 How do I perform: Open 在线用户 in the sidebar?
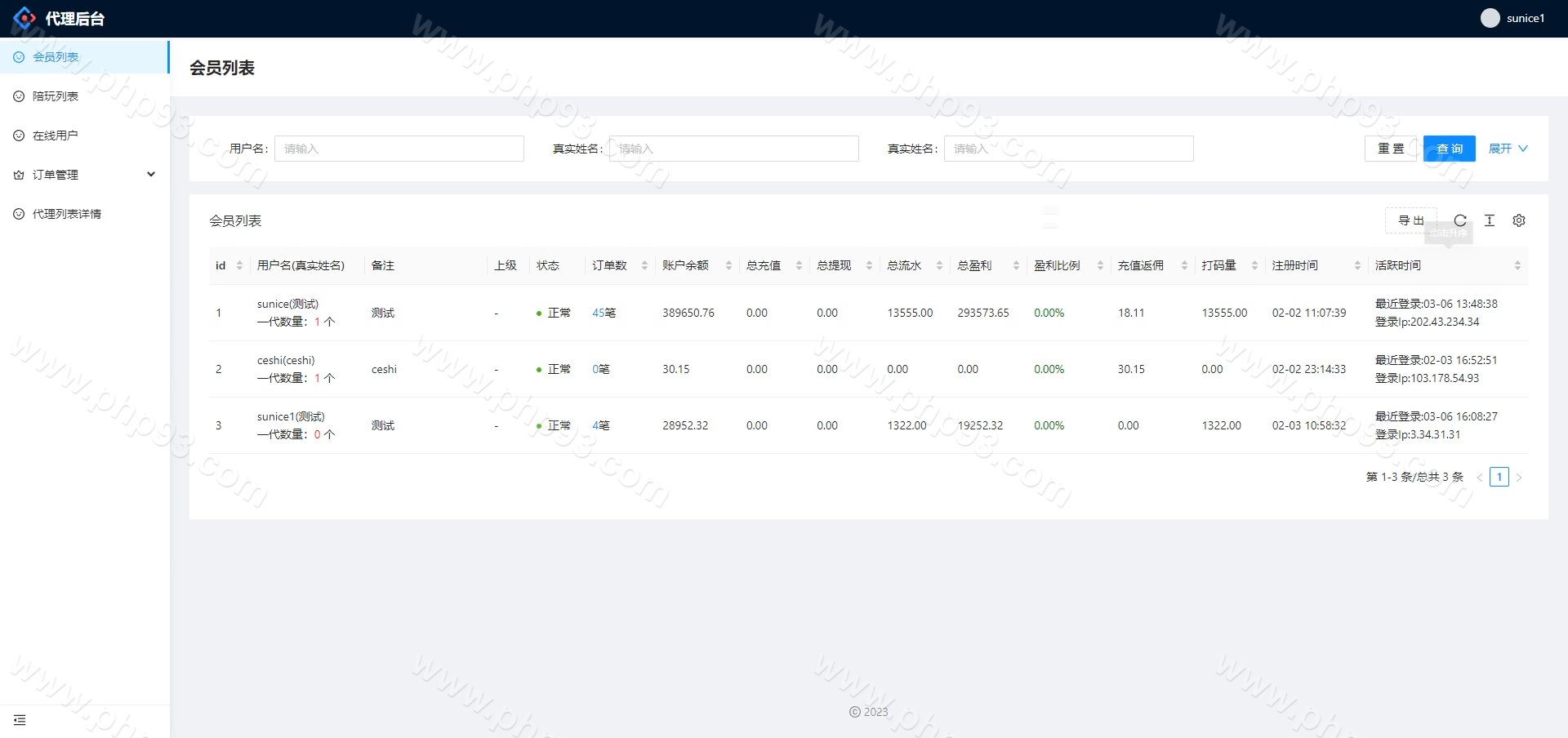pos(56,136)
